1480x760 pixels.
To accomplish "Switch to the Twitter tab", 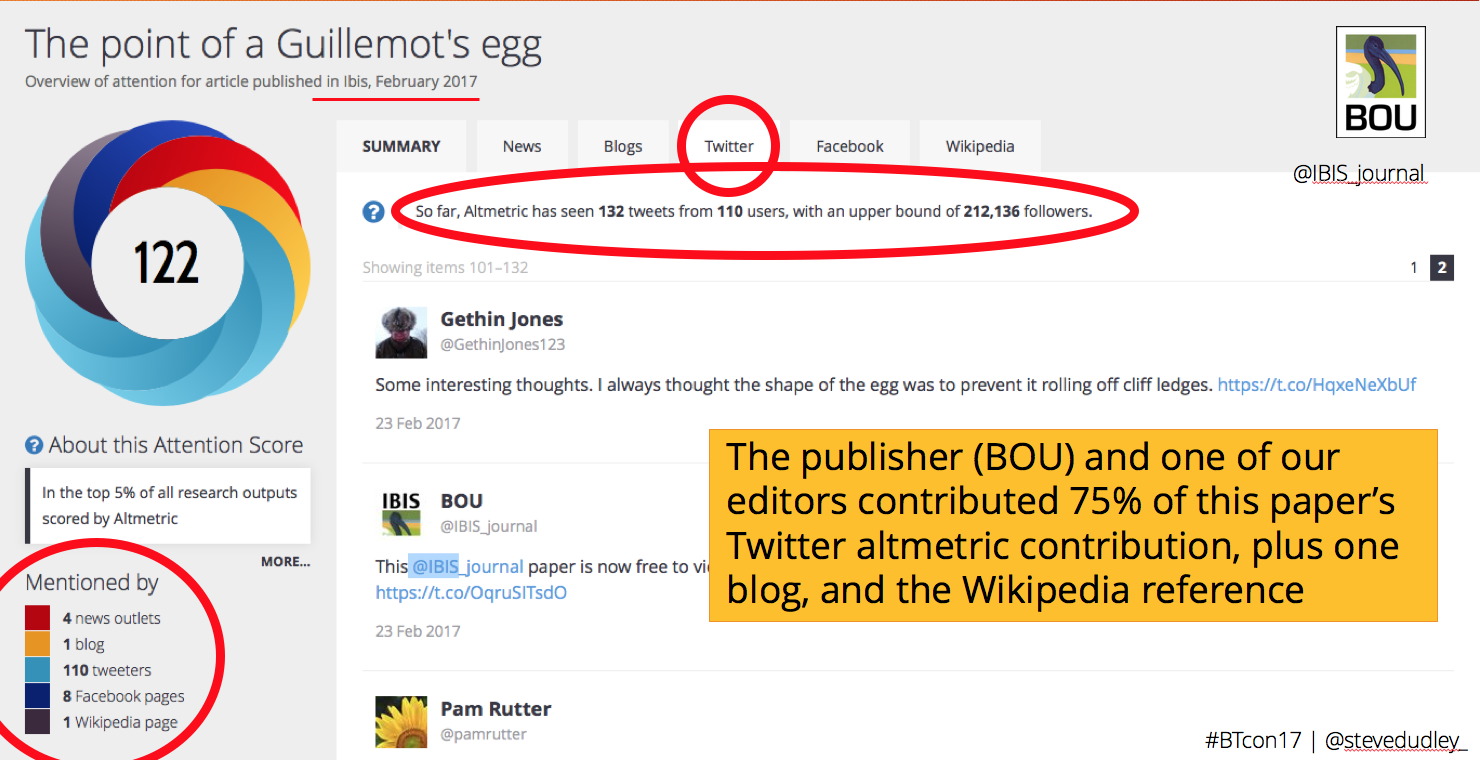I will tap(729, 146).
